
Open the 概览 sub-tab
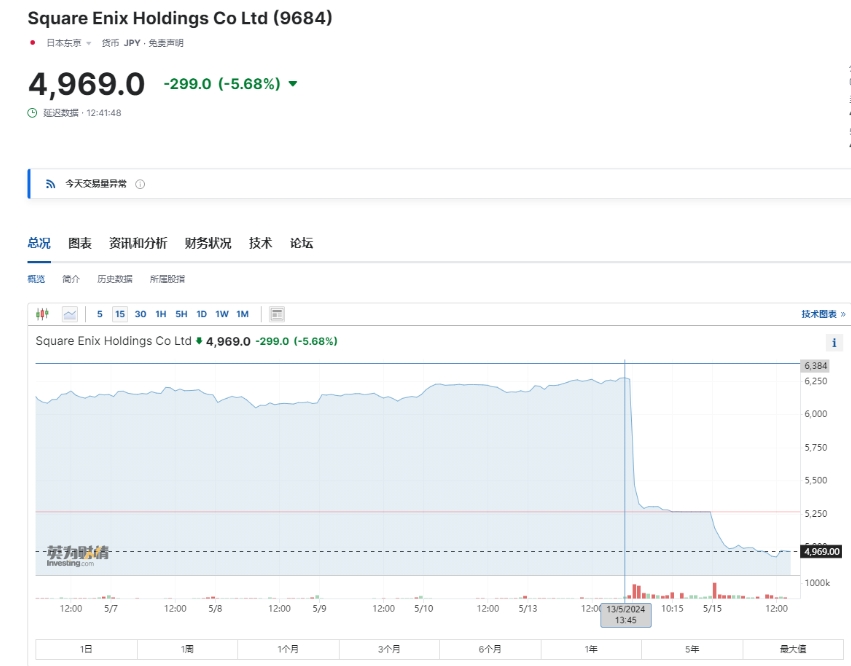[x=36, y=279]
